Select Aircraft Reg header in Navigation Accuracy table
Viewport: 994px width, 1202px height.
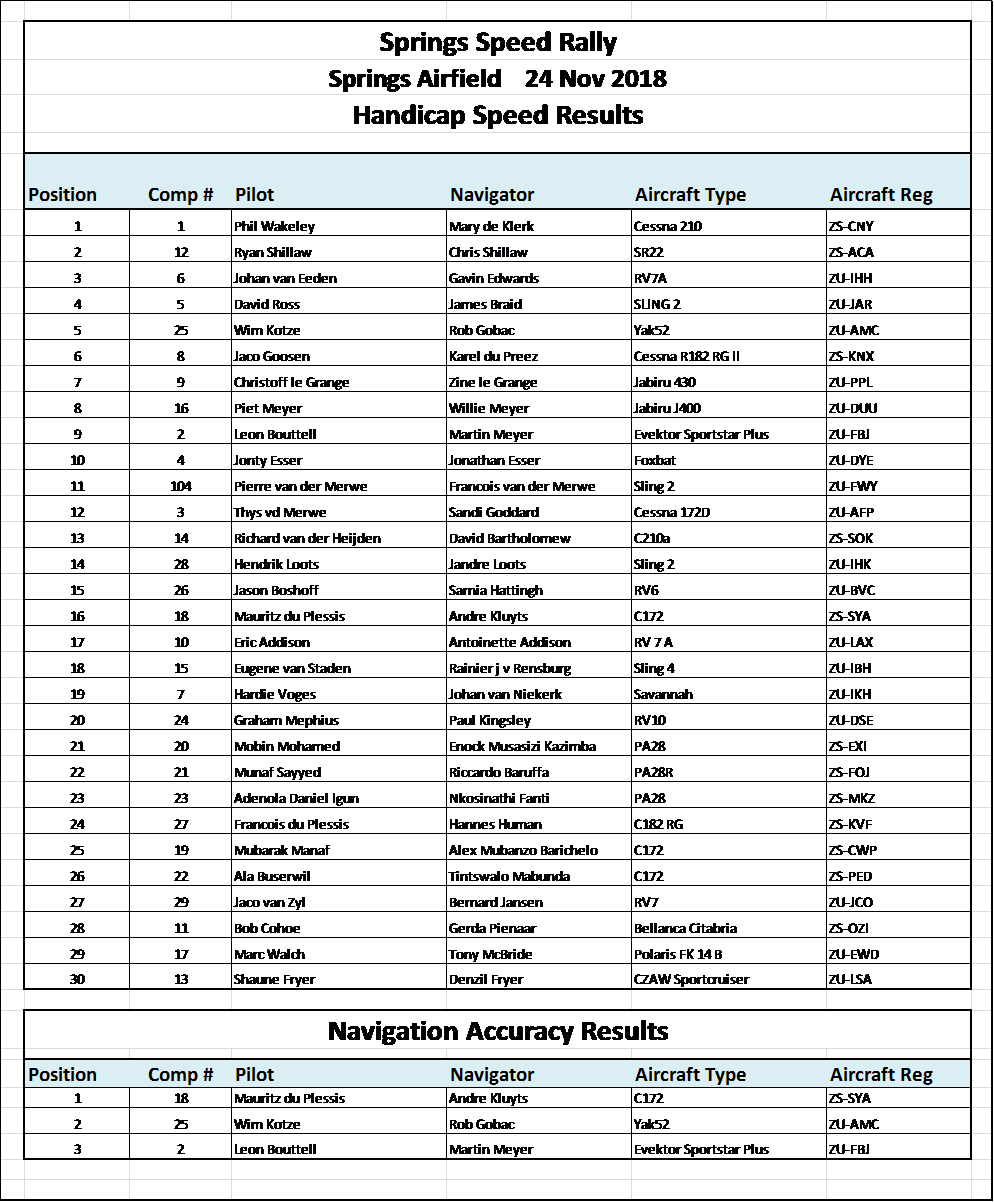(881, 1075)
